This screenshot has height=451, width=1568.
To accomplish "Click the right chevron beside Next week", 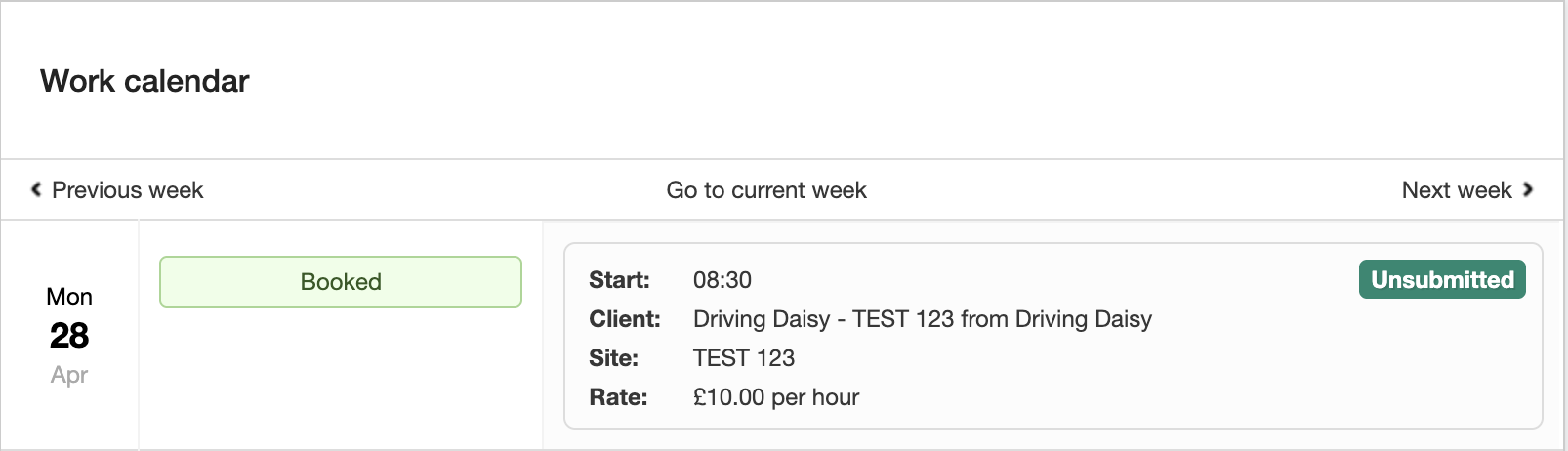I will click(1528, 189).
